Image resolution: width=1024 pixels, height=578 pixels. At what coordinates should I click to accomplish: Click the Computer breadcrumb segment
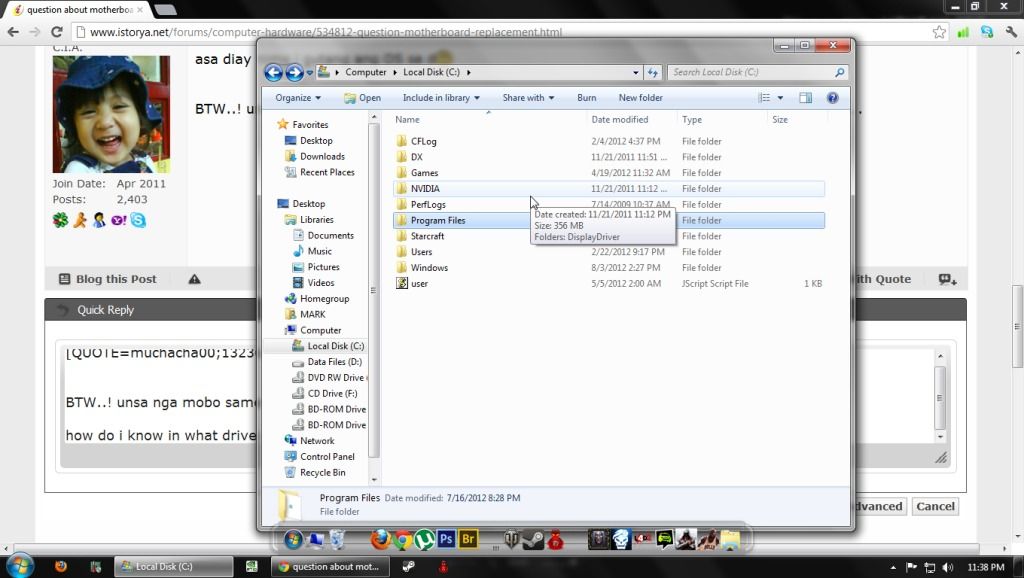pos(366,72)
